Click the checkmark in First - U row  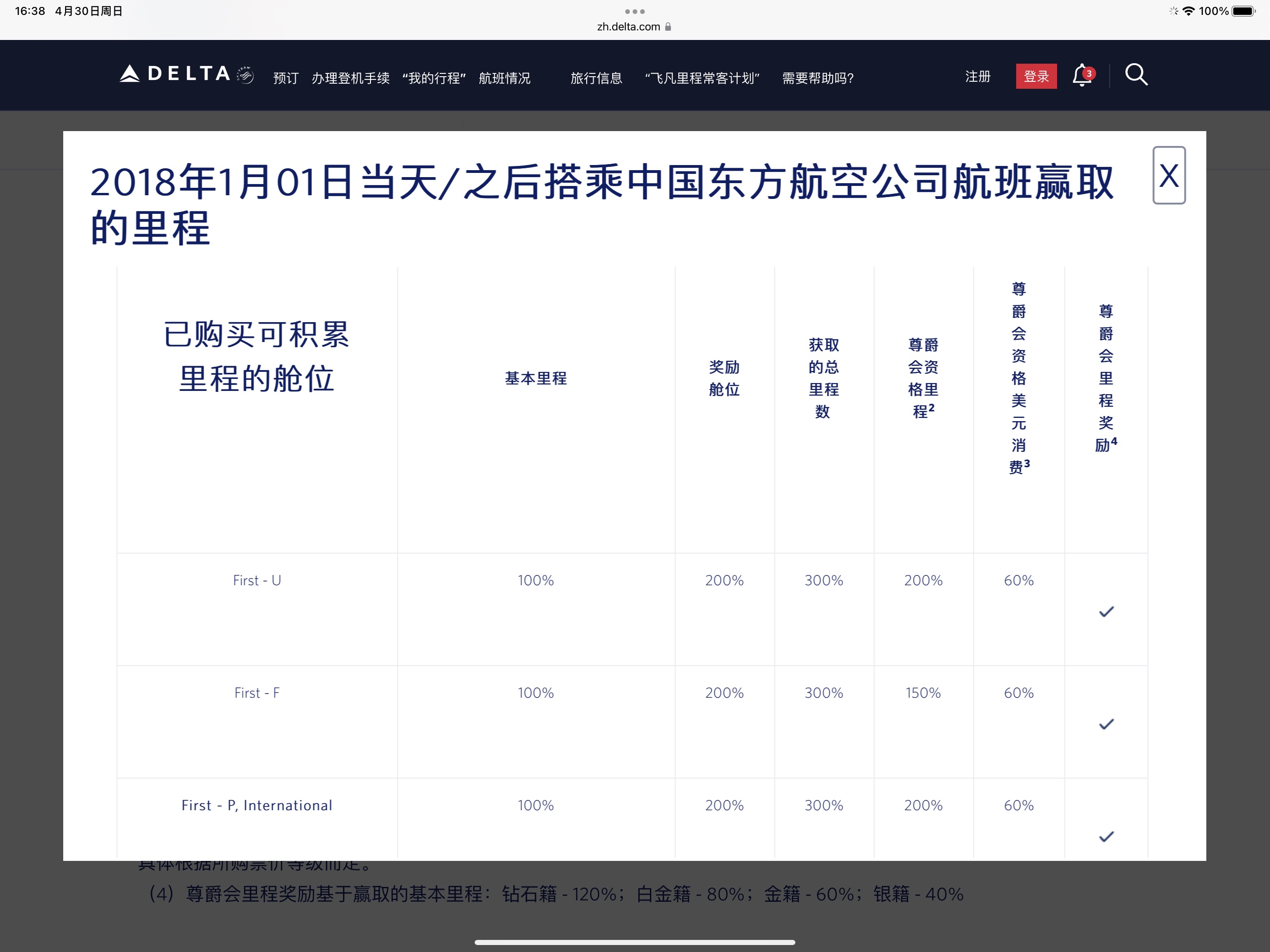coord(1106,612)
